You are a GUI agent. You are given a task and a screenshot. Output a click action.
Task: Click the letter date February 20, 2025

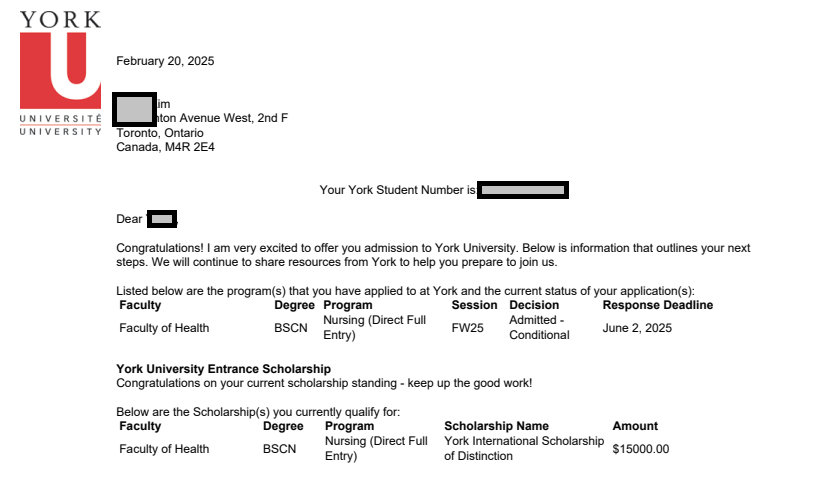(x=165, y=61)
